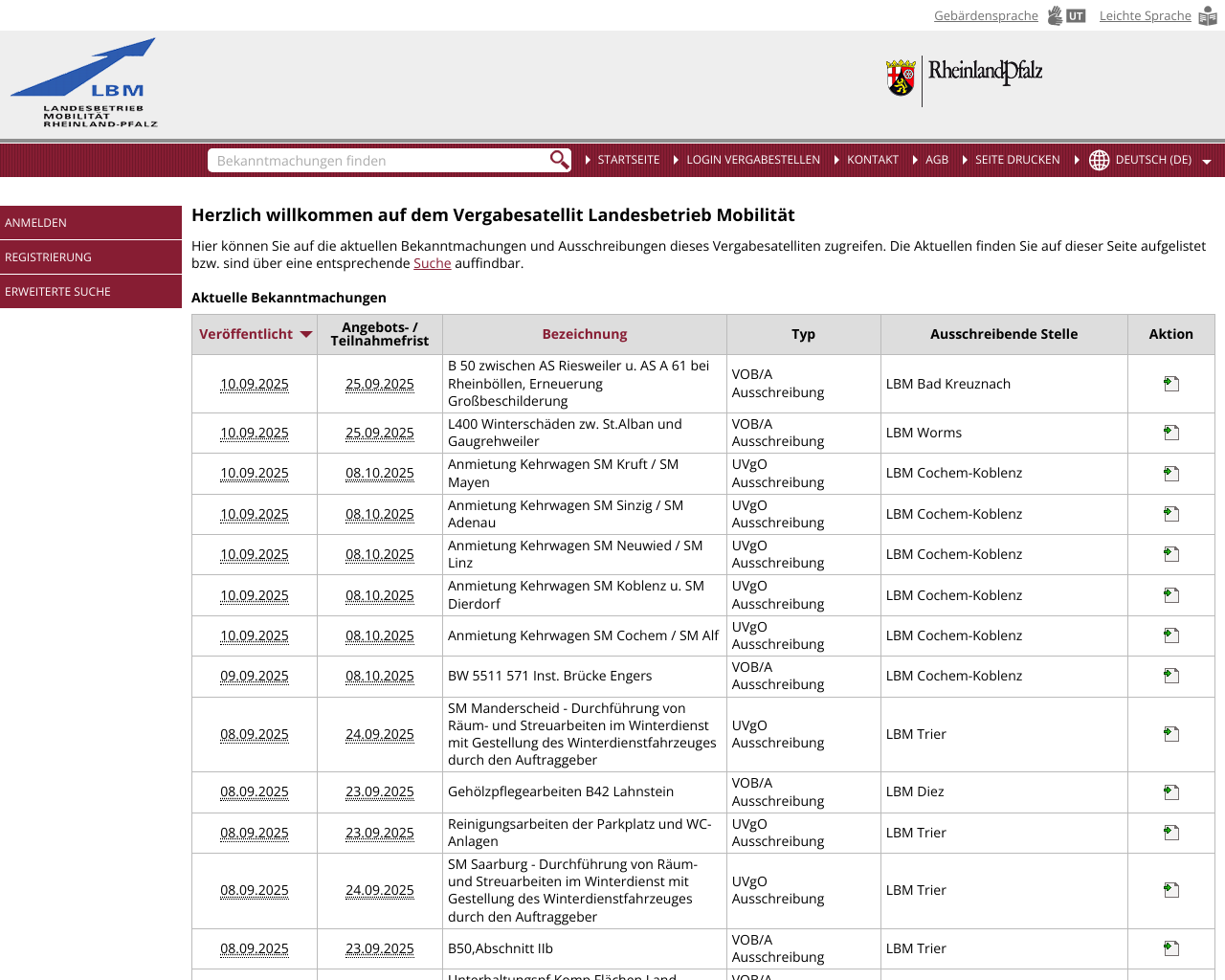Click the Ausschreibende Stelle column header

[1004, 334]
